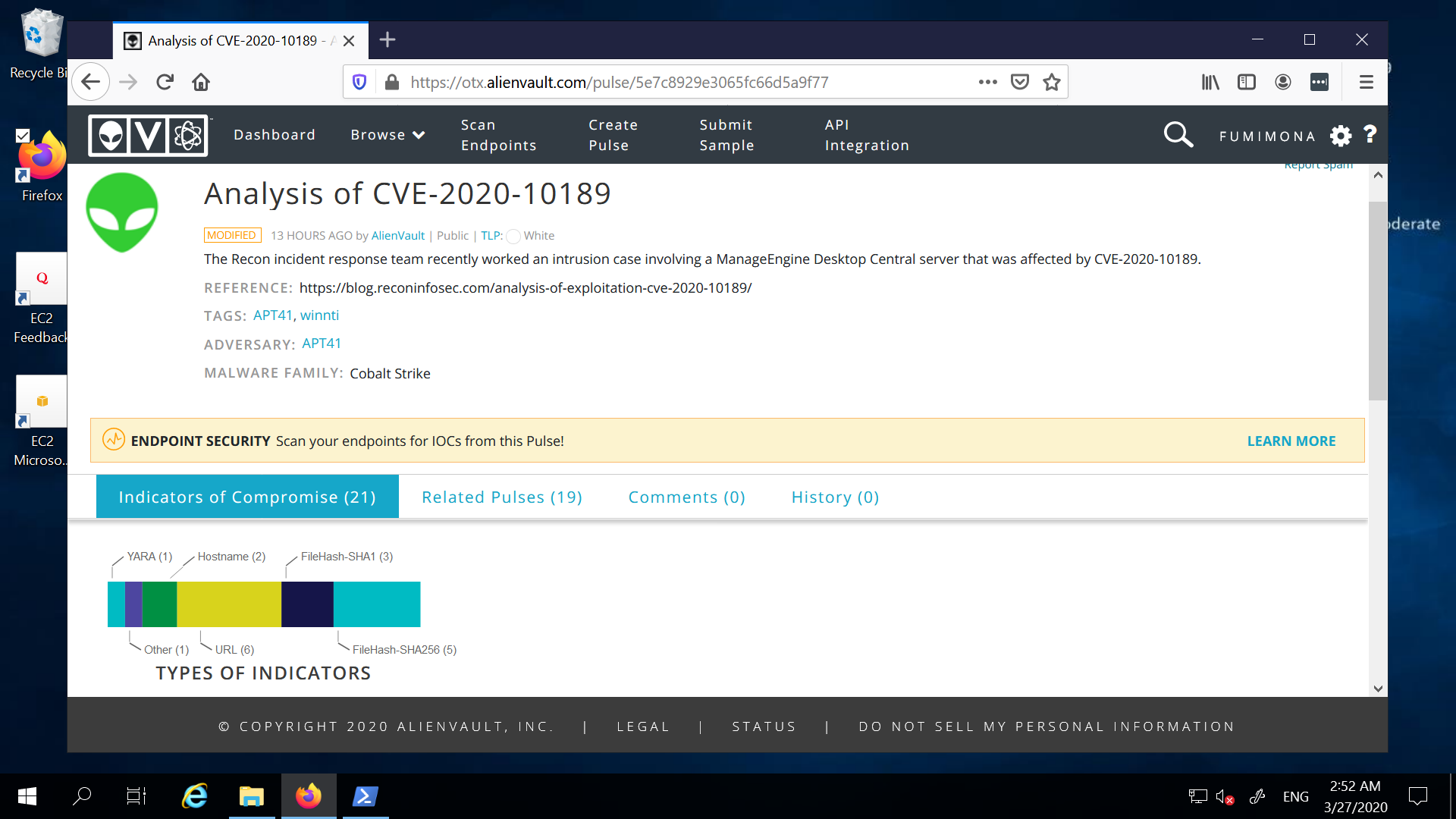Open Dashboard in OTX navigation

(x=275, y=135)
